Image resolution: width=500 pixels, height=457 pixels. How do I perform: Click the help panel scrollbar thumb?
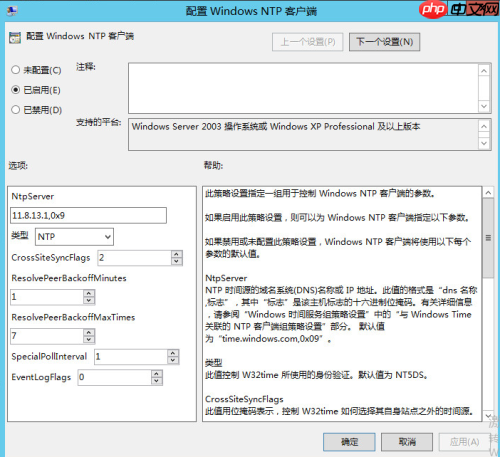coord(488,238)
